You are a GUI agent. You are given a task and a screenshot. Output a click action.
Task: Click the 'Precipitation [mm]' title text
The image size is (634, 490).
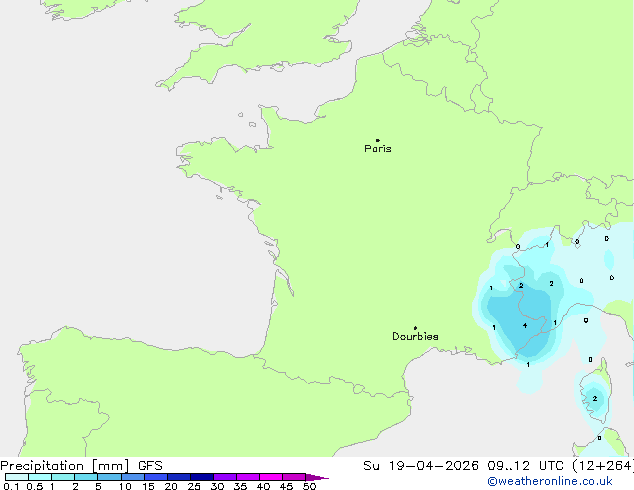(x=65, y=466)
